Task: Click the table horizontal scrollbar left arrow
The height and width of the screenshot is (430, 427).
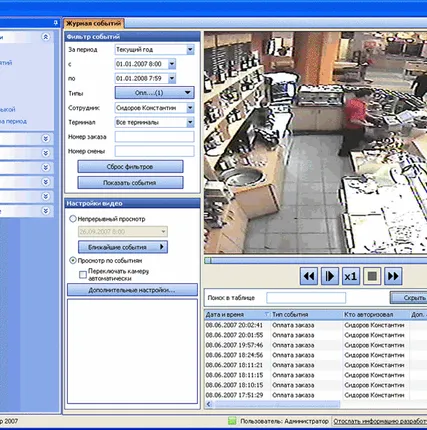Action: (x=209, y=404)
